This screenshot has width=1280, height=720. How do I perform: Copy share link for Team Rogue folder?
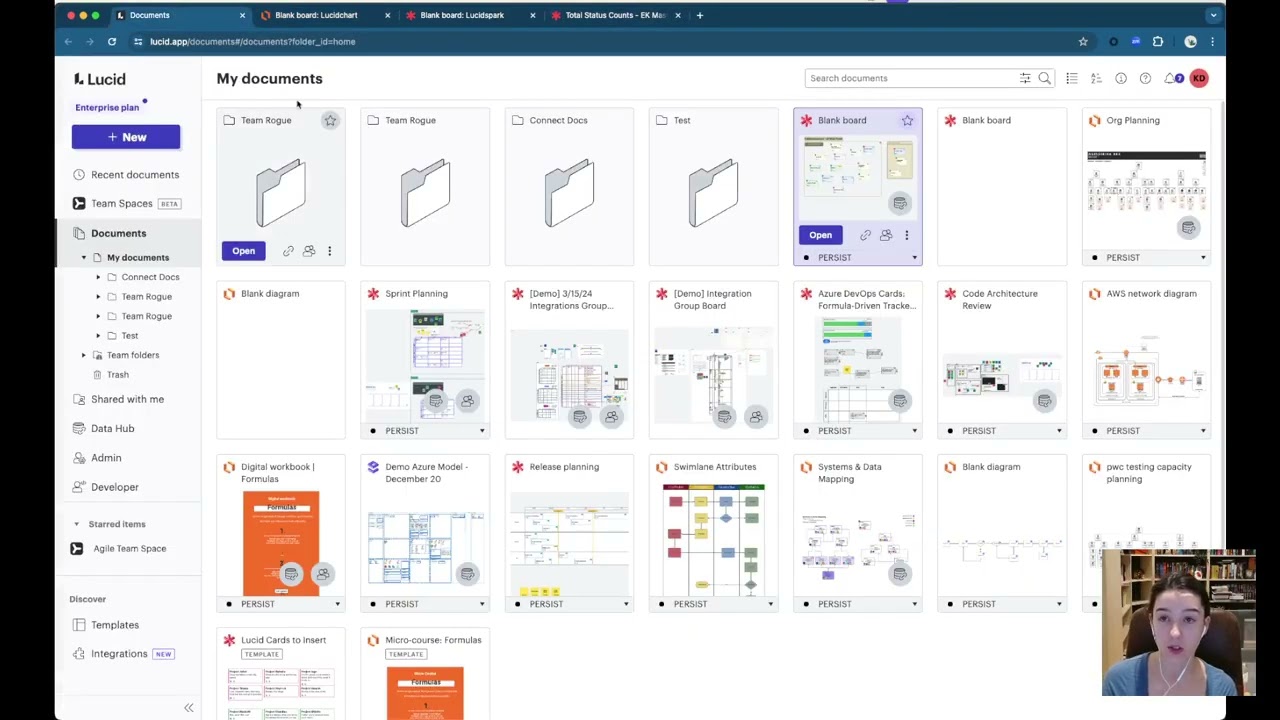(288, 251)
